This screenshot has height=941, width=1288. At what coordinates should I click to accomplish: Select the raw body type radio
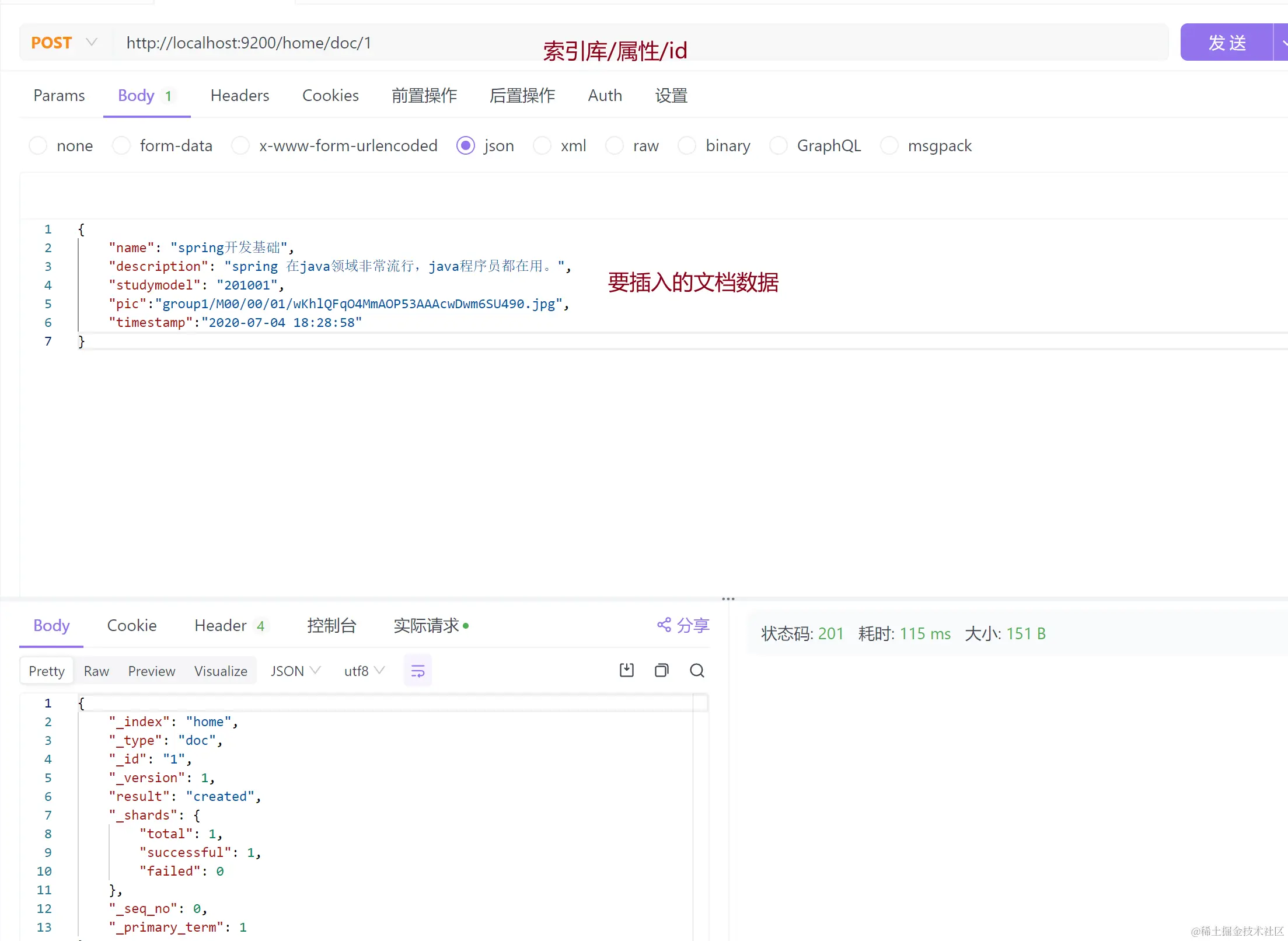coord(615,145)
